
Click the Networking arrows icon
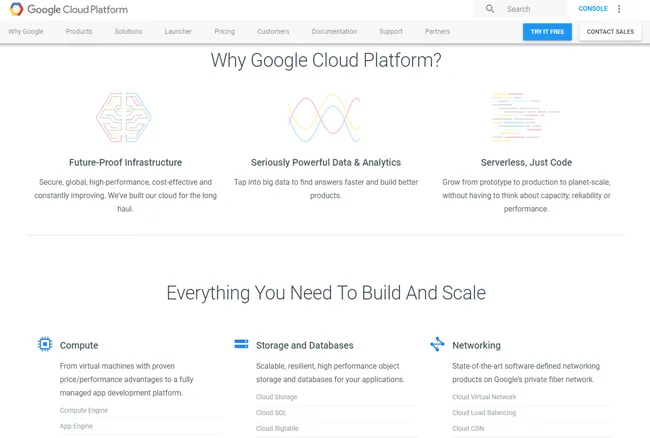coord(437,345)
